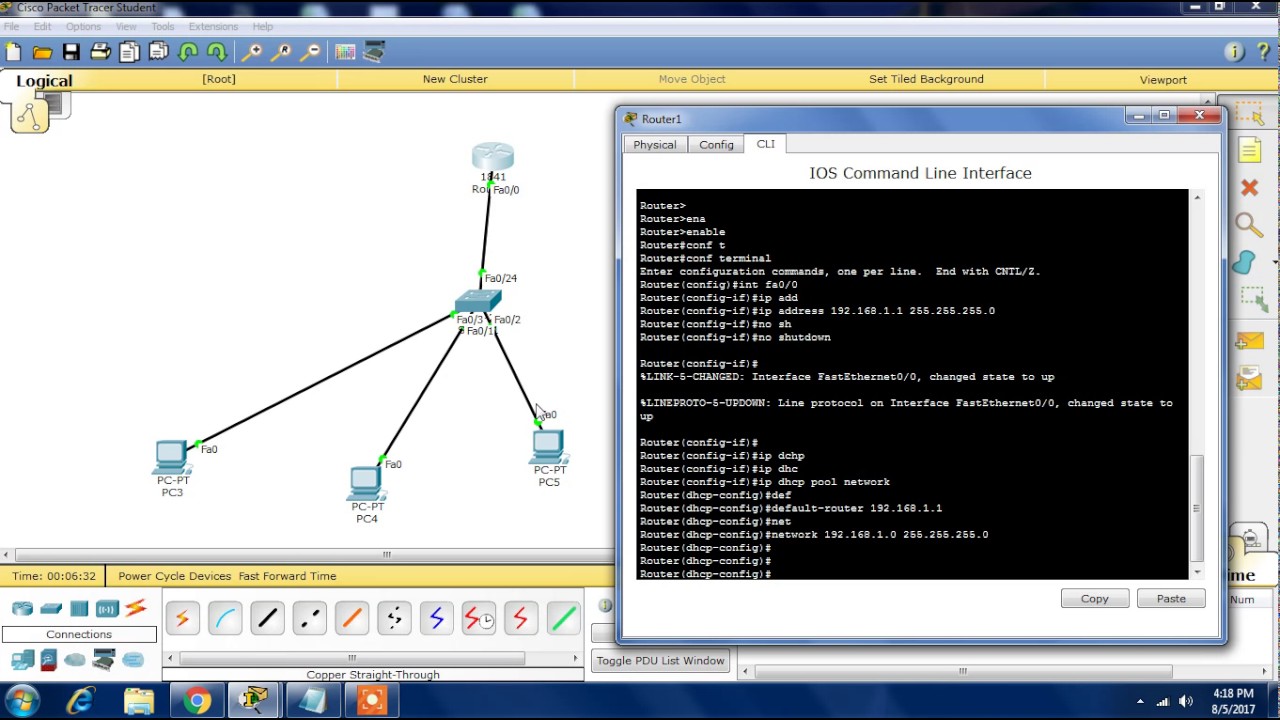This screenshot has width=1280, height=720.
Task: Click the Copy button in Router1
Action: [1095, 598]
